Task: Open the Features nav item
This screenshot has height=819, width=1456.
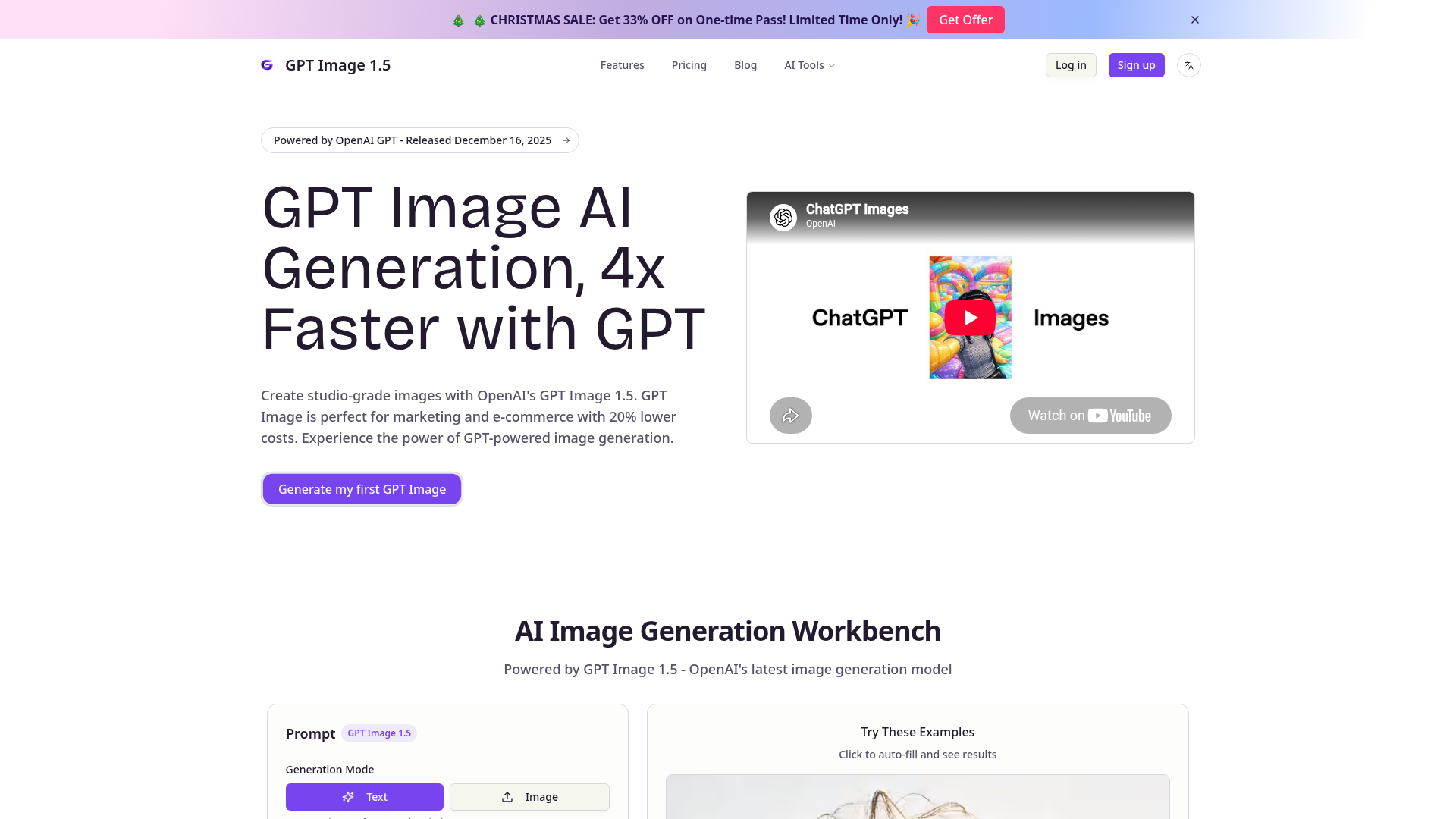Action: tap(623, 65)
